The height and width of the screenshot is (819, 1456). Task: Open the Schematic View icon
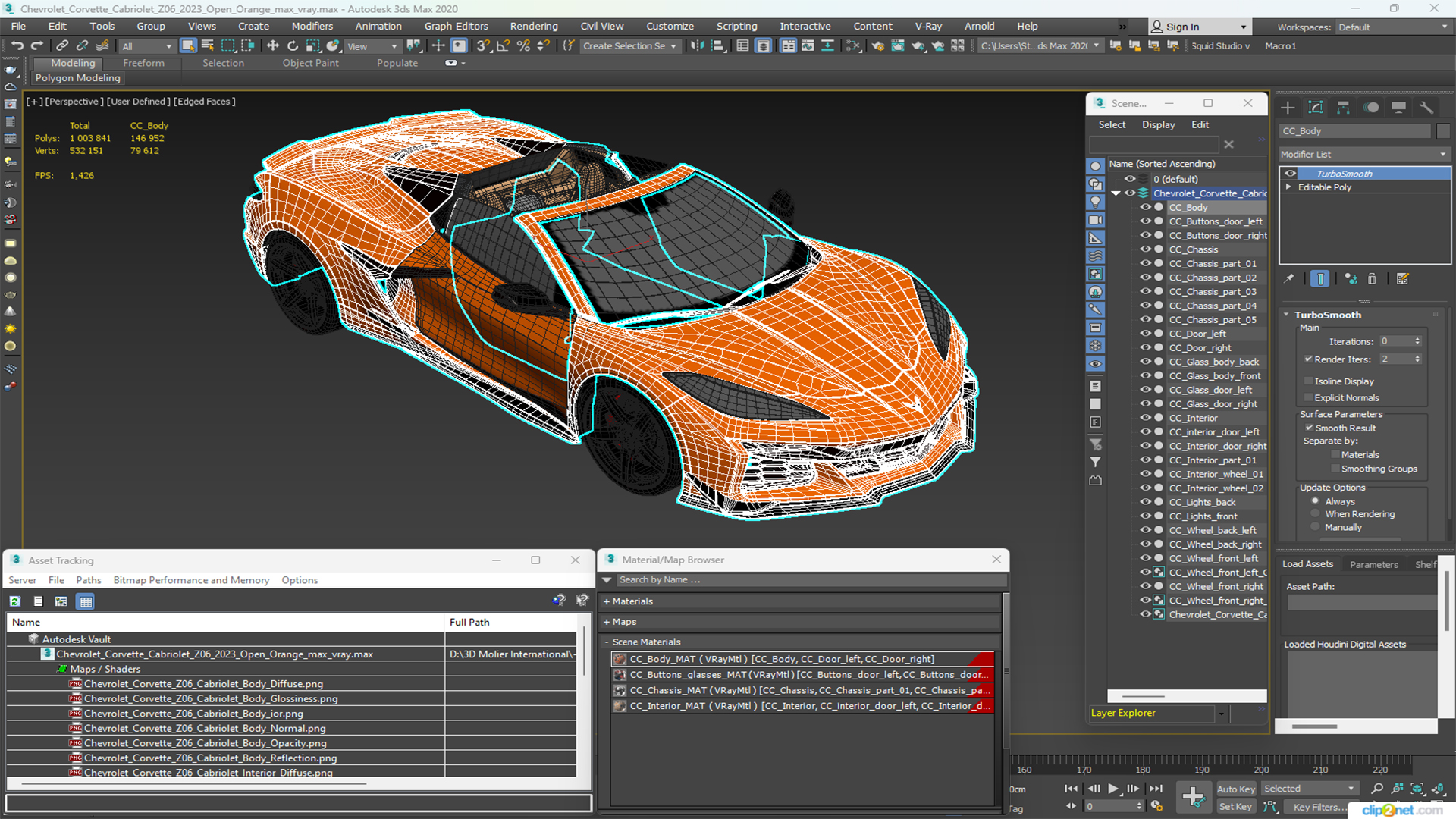[x=853, y=46]
